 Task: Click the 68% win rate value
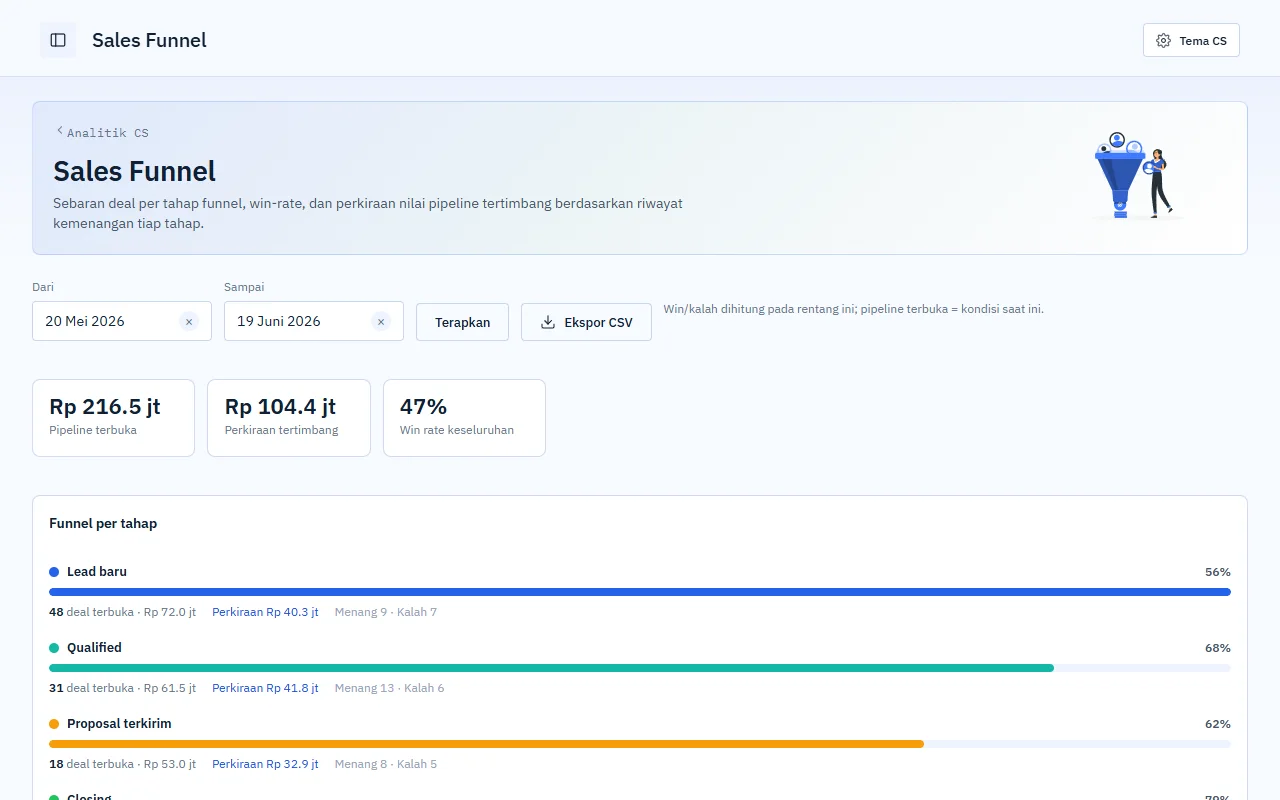click(1218, 648)
